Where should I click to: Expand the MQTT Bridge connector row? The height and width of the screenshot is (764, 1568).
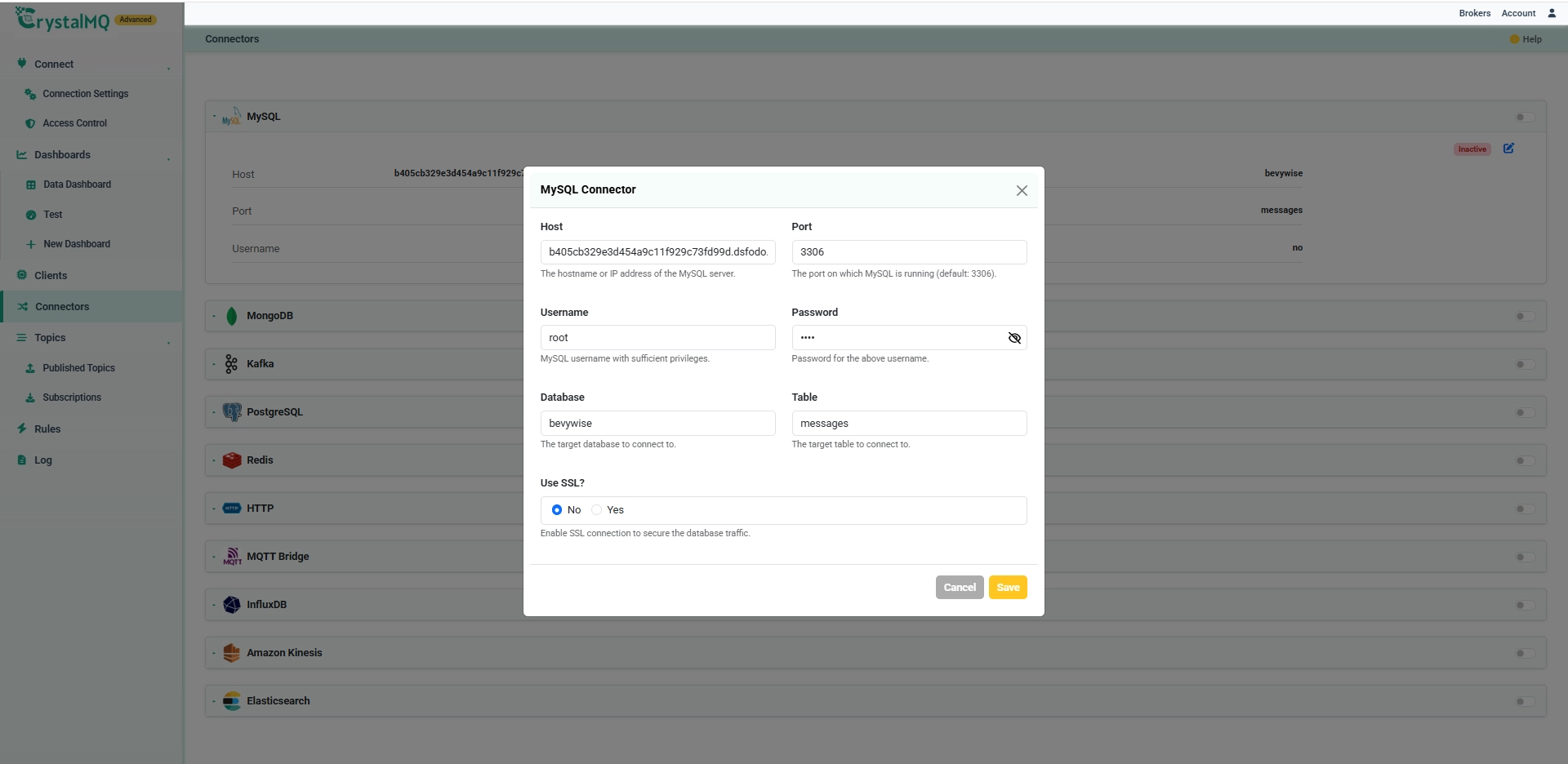[x=214, y=557]
